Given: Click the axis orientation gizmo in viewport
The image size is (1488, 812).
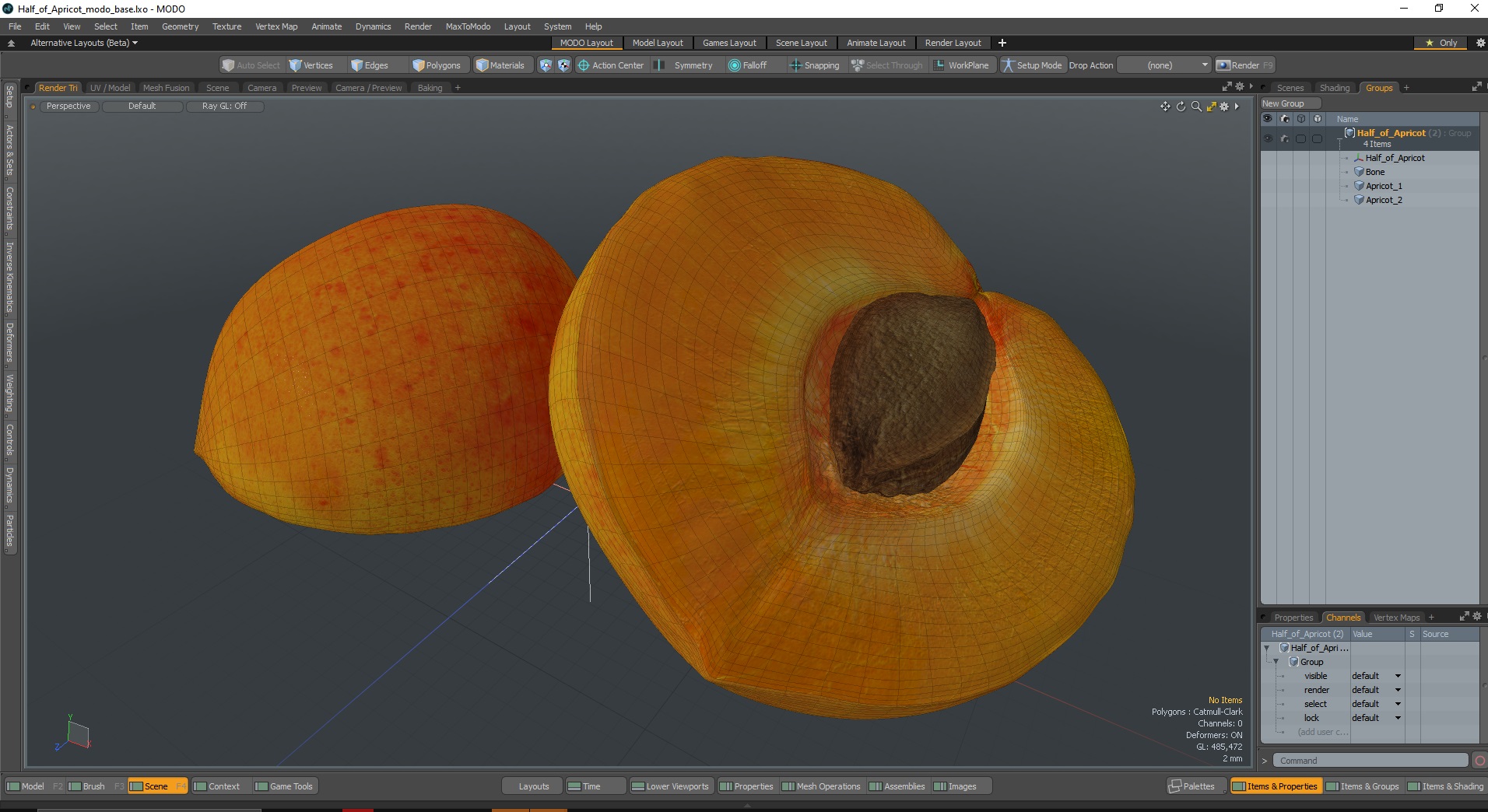Looking at the screenshot, I should tap(74, 733).
